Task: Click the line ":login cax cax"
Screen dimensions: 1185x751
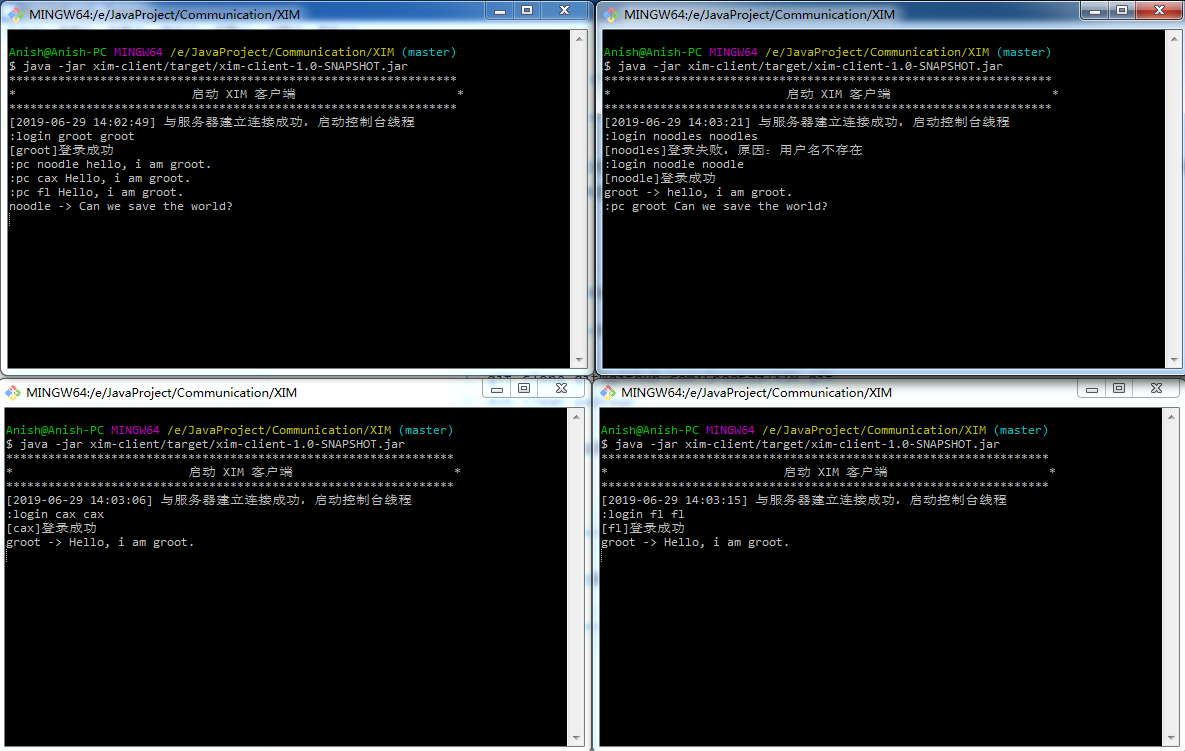Action: click(55, 514)
